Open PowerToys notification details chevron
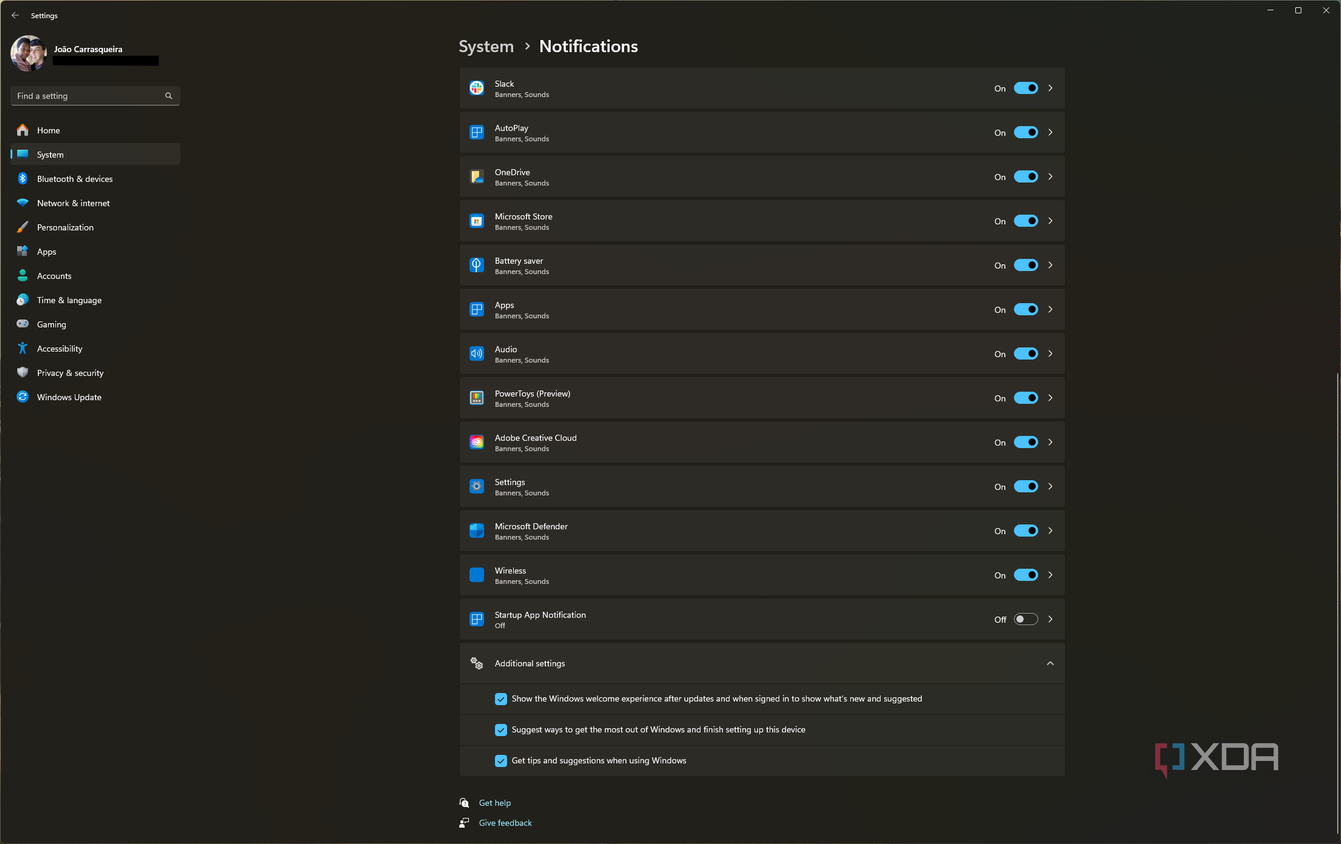This screenshot has width=1341, height=844. click(x=1050, y=398)
